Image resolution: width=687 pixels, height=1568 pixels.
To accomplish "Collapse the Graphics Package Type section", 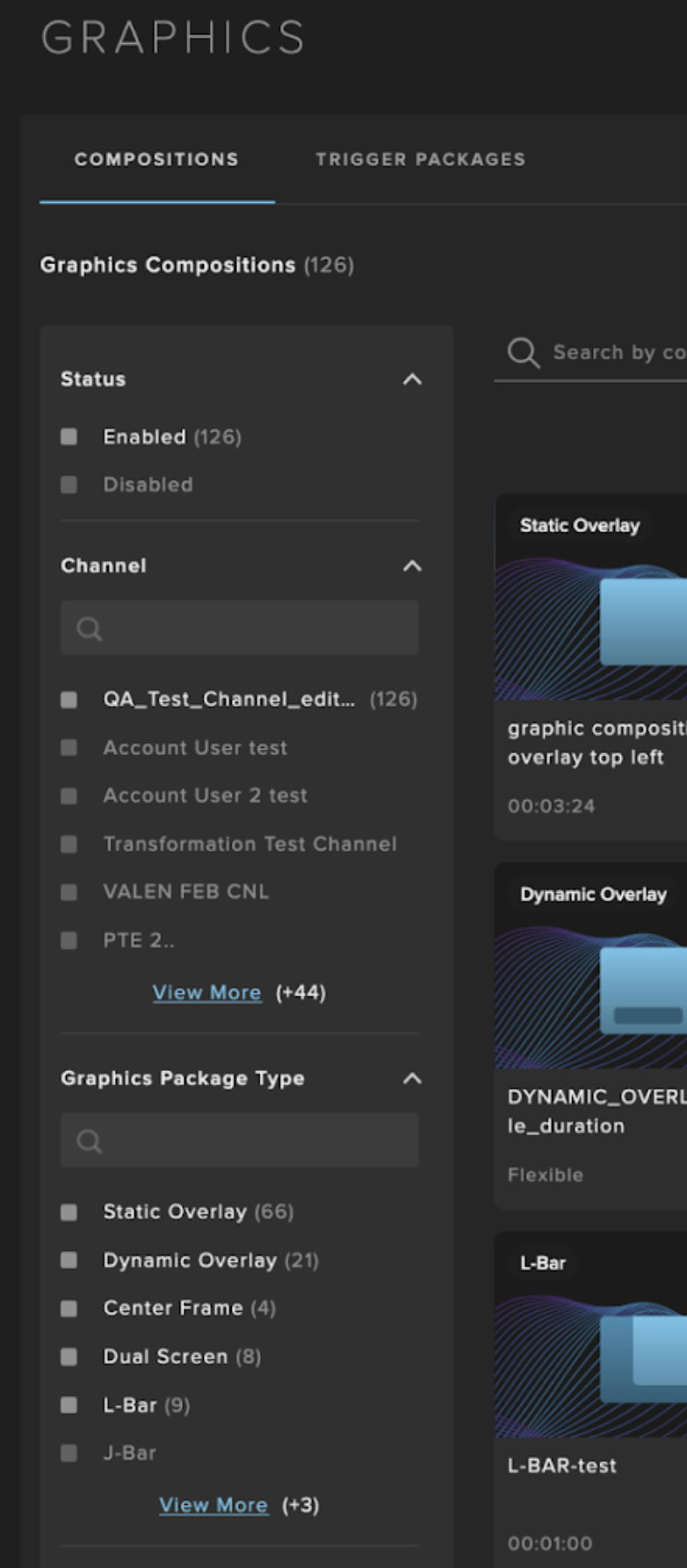I will click(412, 1078).
